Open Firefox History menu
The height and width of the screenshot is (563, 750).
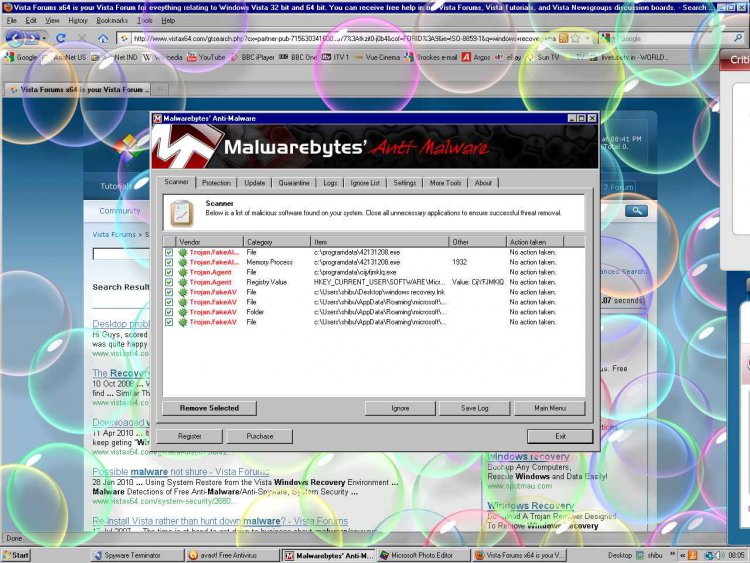pyautogui.click(x=77, y=21)
